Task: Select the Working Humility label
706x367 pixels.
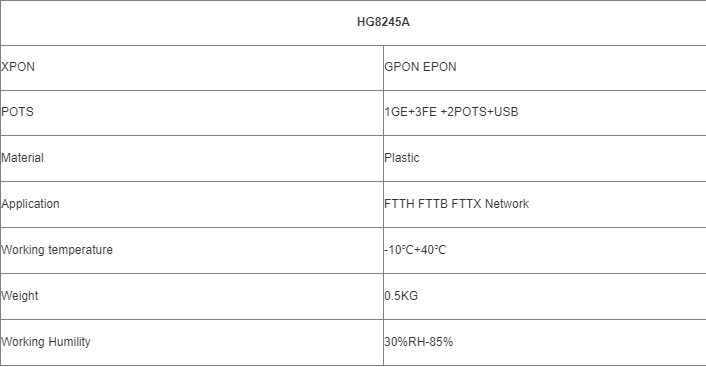Action: pyautogui.click(x=45, y=342)
